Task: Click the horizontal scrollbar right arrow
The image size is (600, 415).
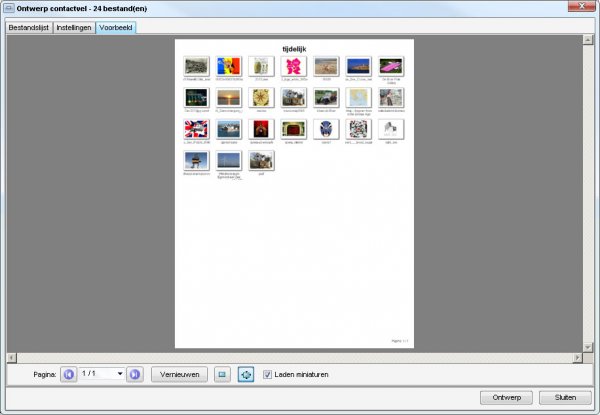Action: click(578, 357)
